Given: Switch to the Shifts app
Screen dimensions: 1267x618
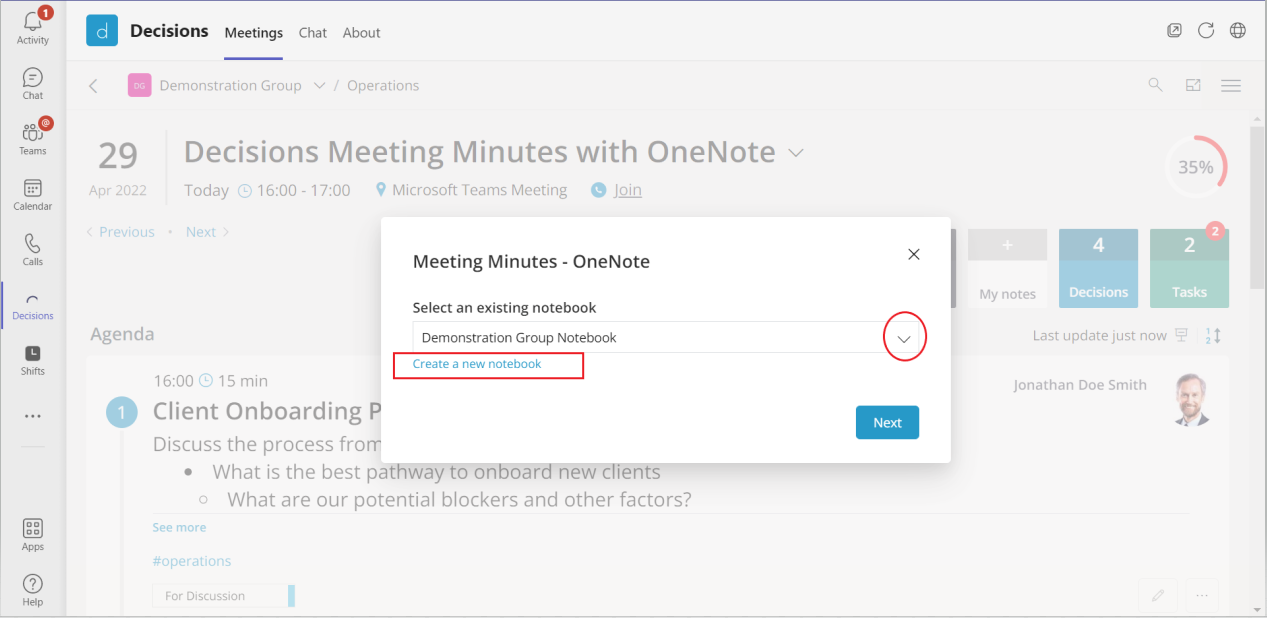Looking at the screenshot, I should [32, 358].
